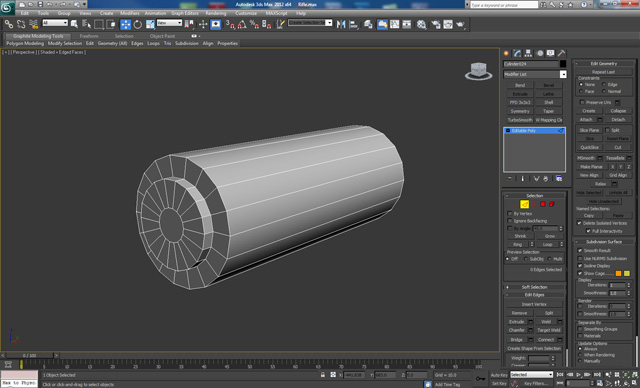Viewport: 640px width, 388px height.
Task: Click the Unlink Selection tool
Action: pos(21,24)
